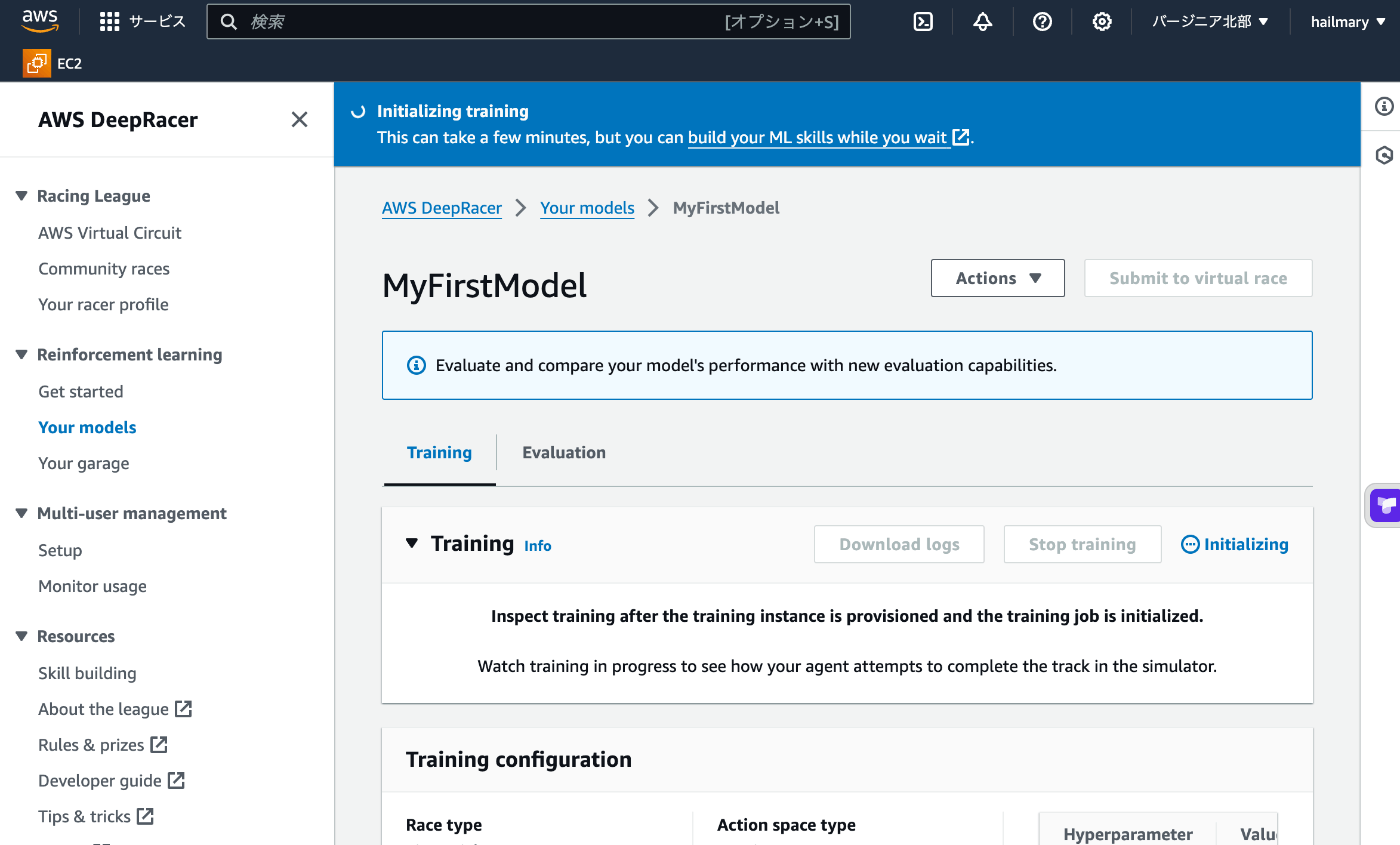Open AWS Virtual Circuit
Viewport: 1400px width, 845px height.
110,233
